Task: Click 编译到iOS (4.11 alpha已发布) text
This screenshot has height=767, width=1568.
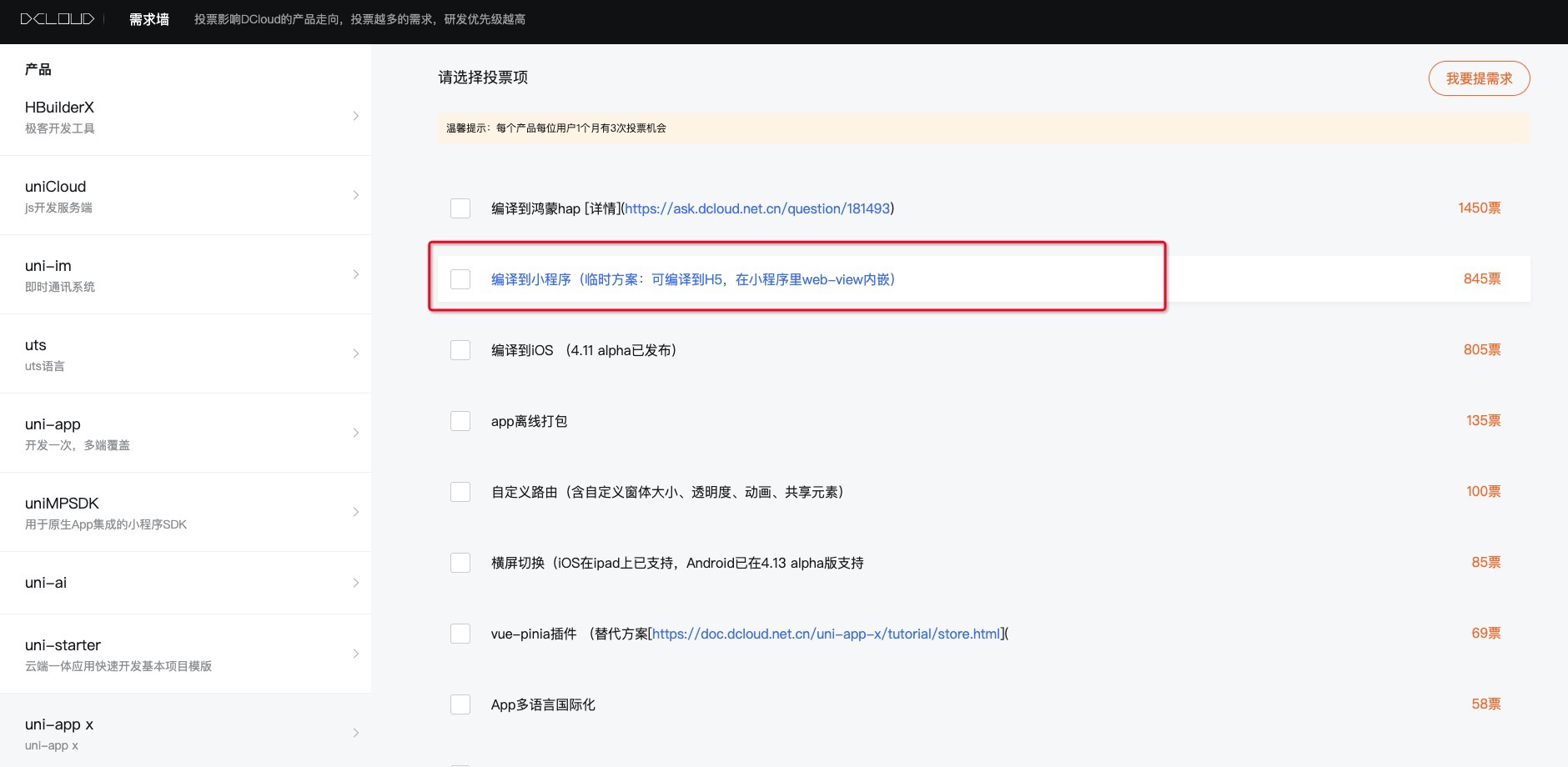Action: click(584, 350)
